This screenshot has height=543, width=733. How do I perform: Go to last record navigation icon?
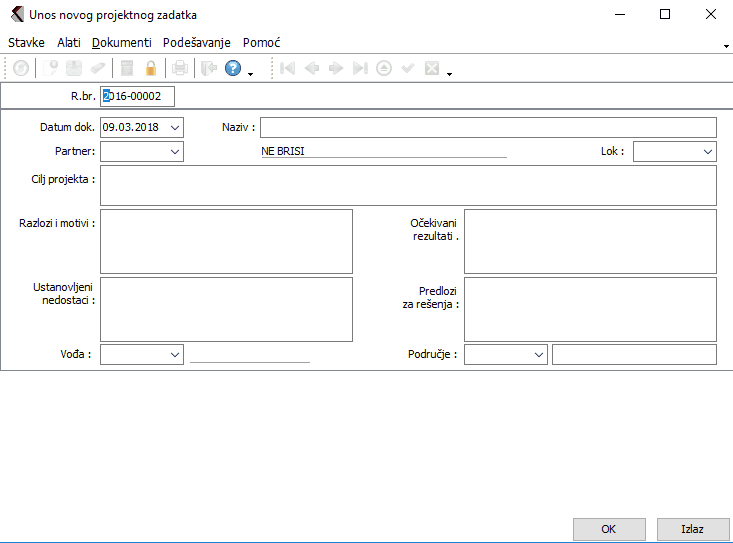[x=360, y=69]
